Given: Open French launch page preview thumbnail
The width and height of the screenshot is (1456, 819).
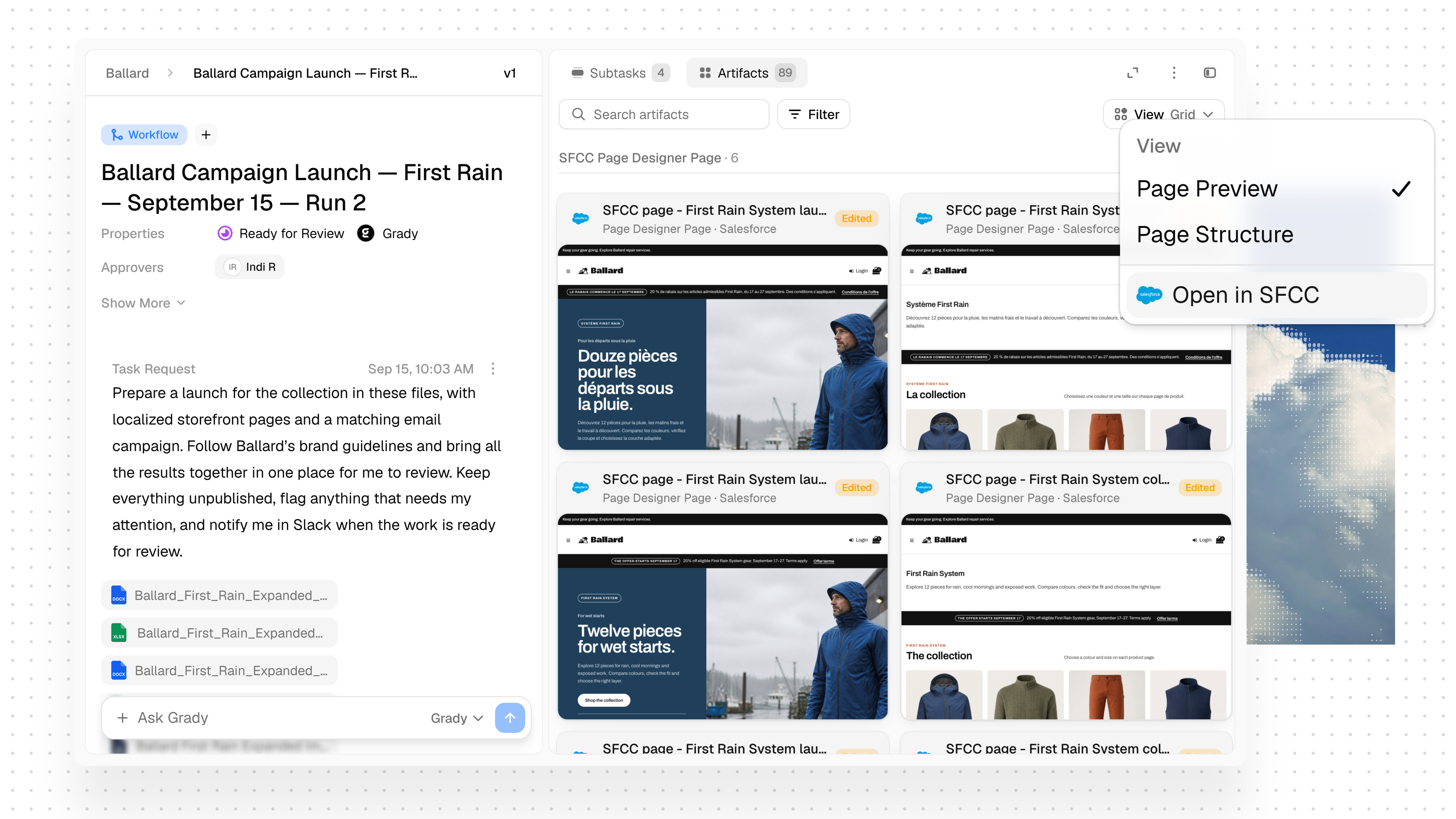Looking at the screenshot, I should tap(722, 347).
